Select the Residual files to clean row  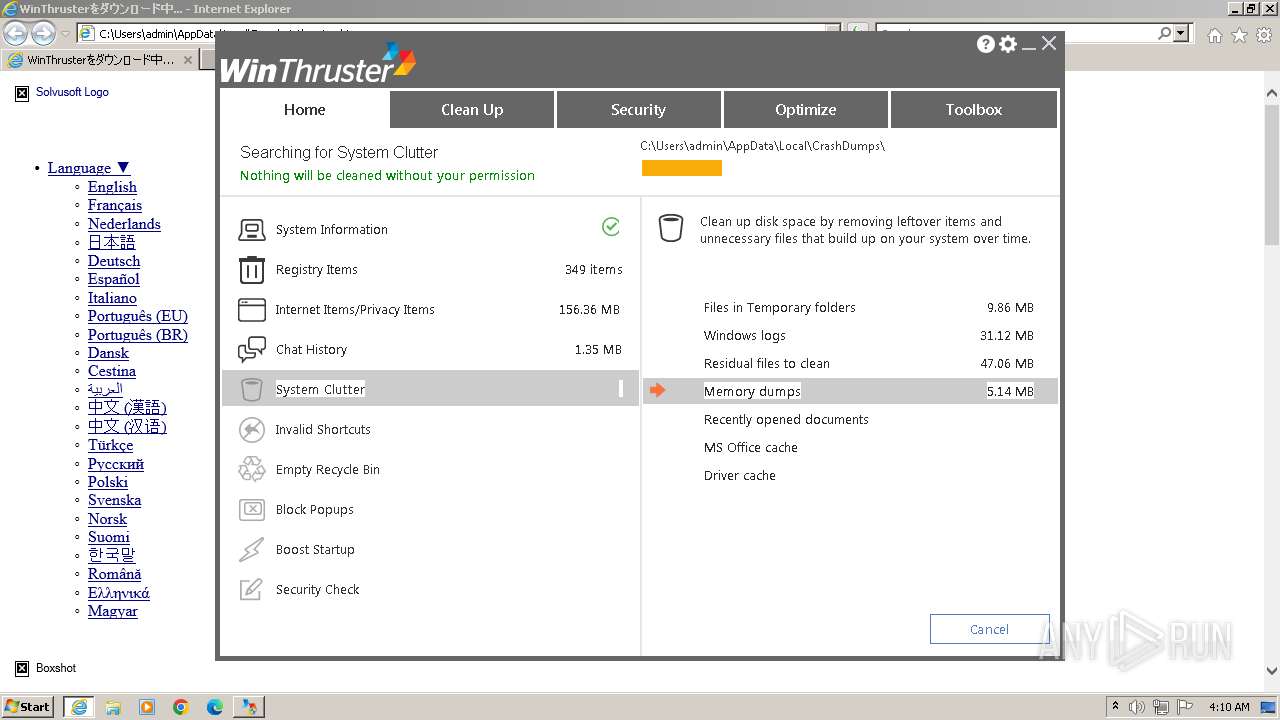tap(850, 364)
